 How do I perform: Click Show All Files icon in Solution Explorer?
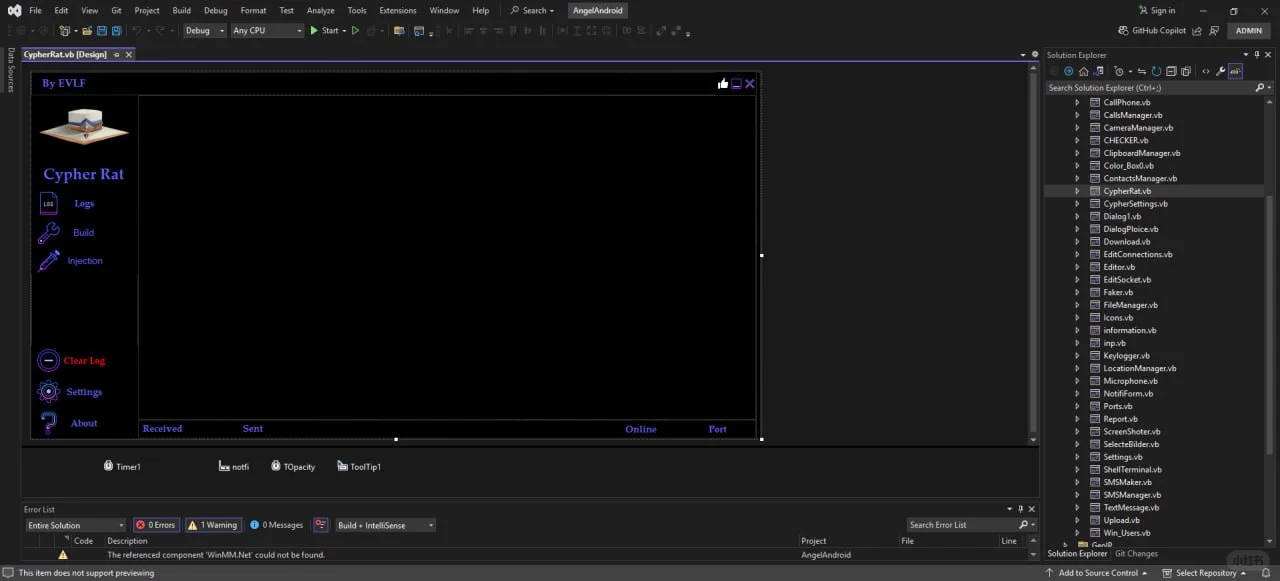tap(1186, 71)
